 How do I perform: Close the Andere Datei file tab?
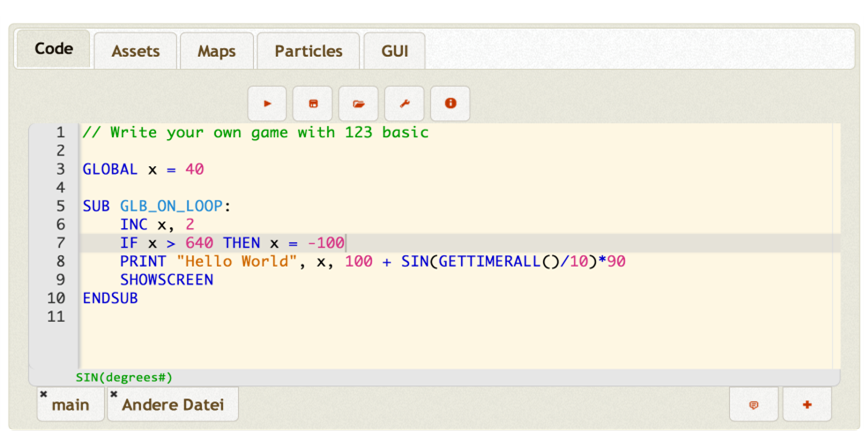pyautogui.click(x=114, y=394)
